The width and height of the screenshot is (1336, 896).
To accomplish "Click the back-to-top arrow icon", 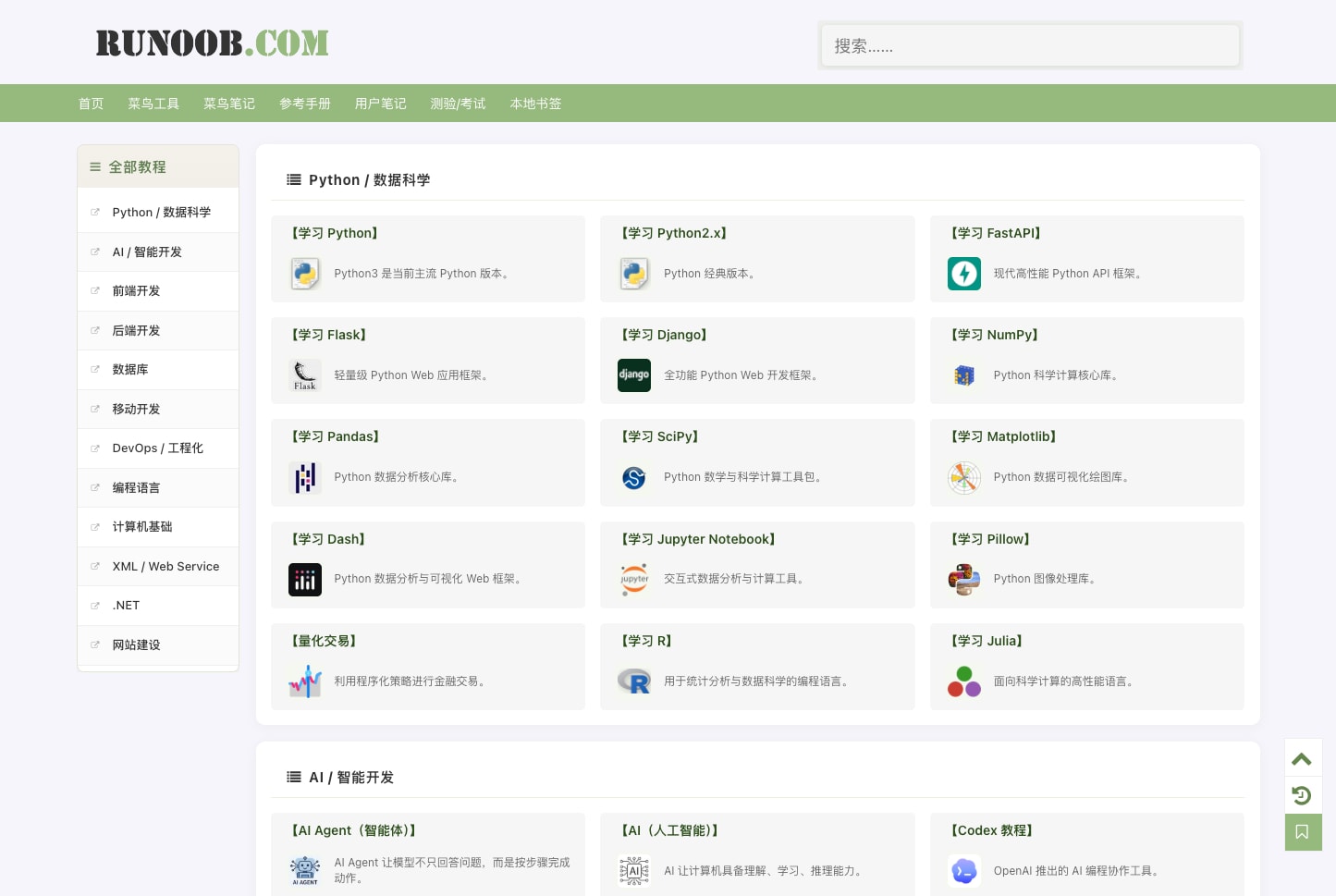I will (x=1302, y=759).
